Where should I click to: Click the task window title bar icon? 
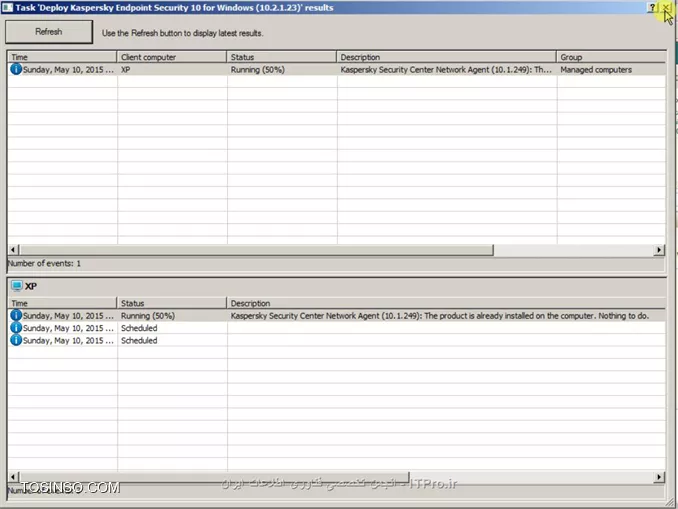[x=7, y=7]
